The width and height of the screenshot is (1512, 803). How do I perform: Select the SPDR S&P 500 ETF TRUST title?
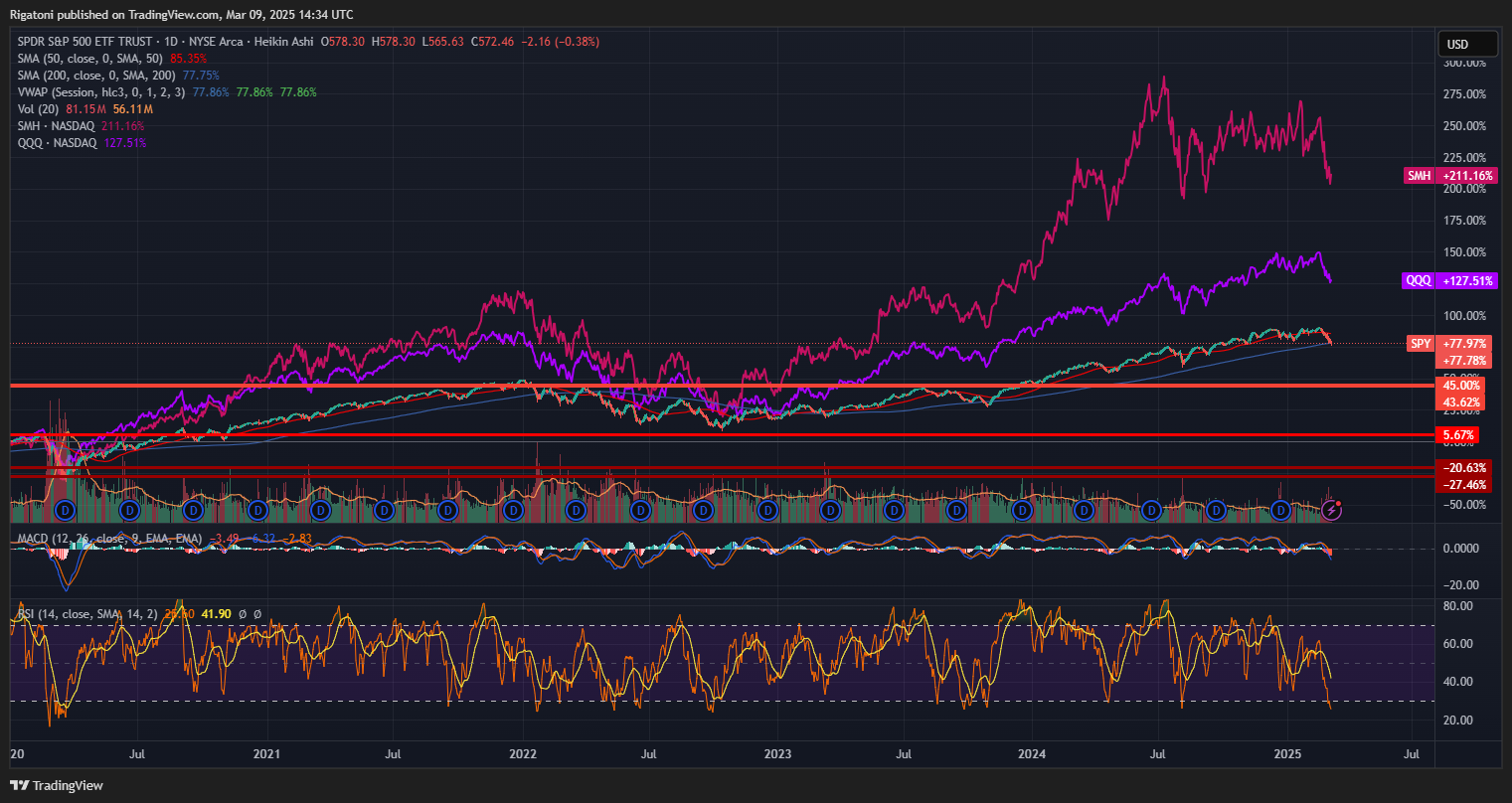[x=84, y=42]
